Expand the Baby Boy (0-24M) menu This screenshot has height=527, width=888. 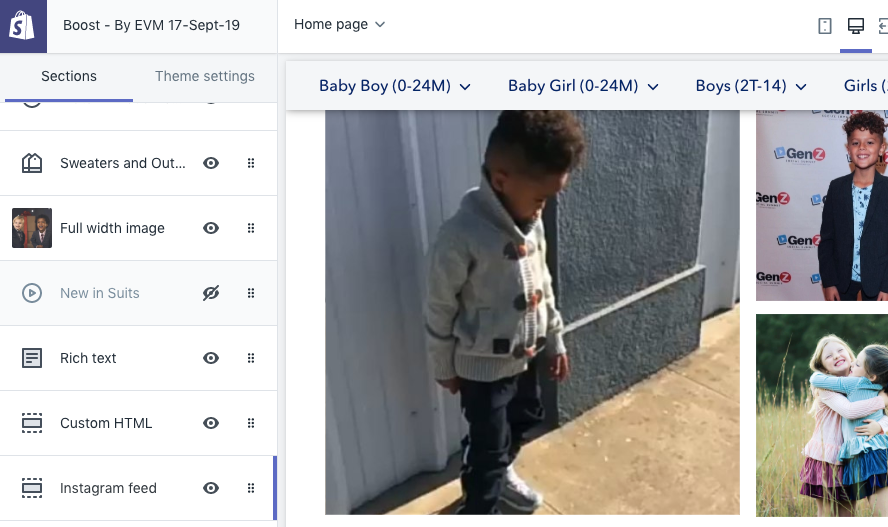tap(394, 86)
